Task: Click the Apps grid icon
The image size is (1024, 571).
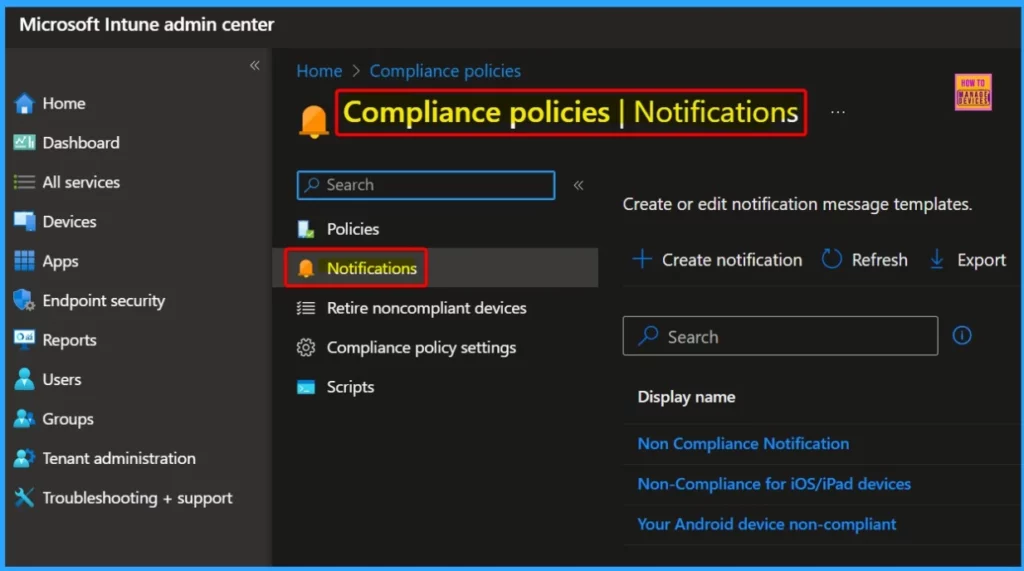Action: (24, 261)
